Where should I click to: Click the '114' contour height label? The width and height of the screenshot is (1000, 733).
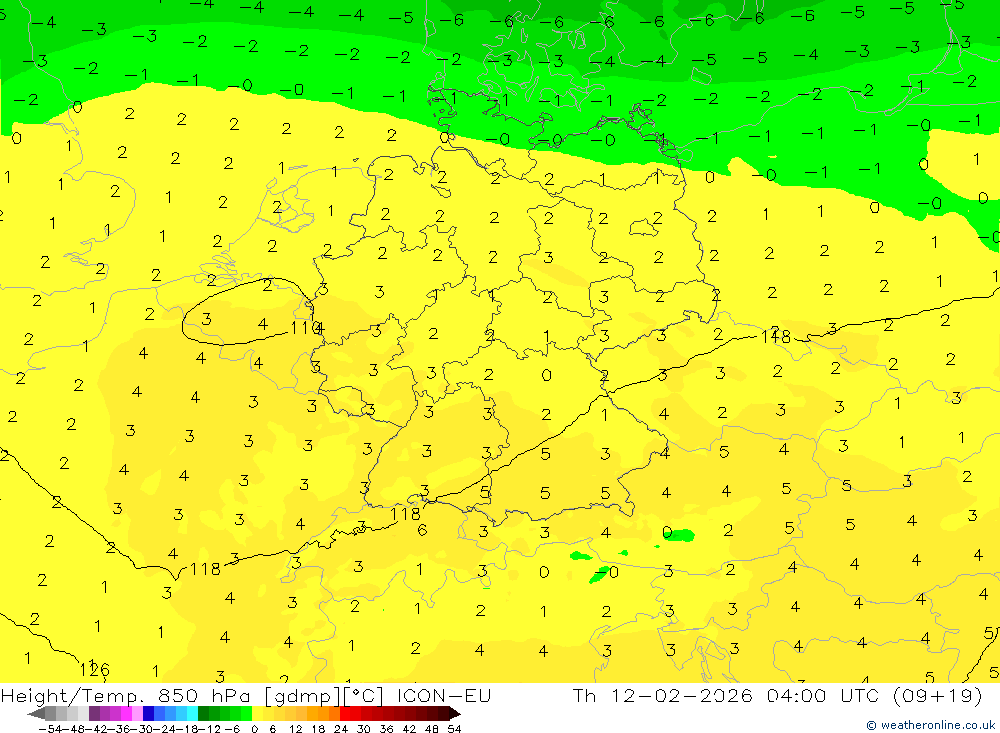click(x=307, y=328)
